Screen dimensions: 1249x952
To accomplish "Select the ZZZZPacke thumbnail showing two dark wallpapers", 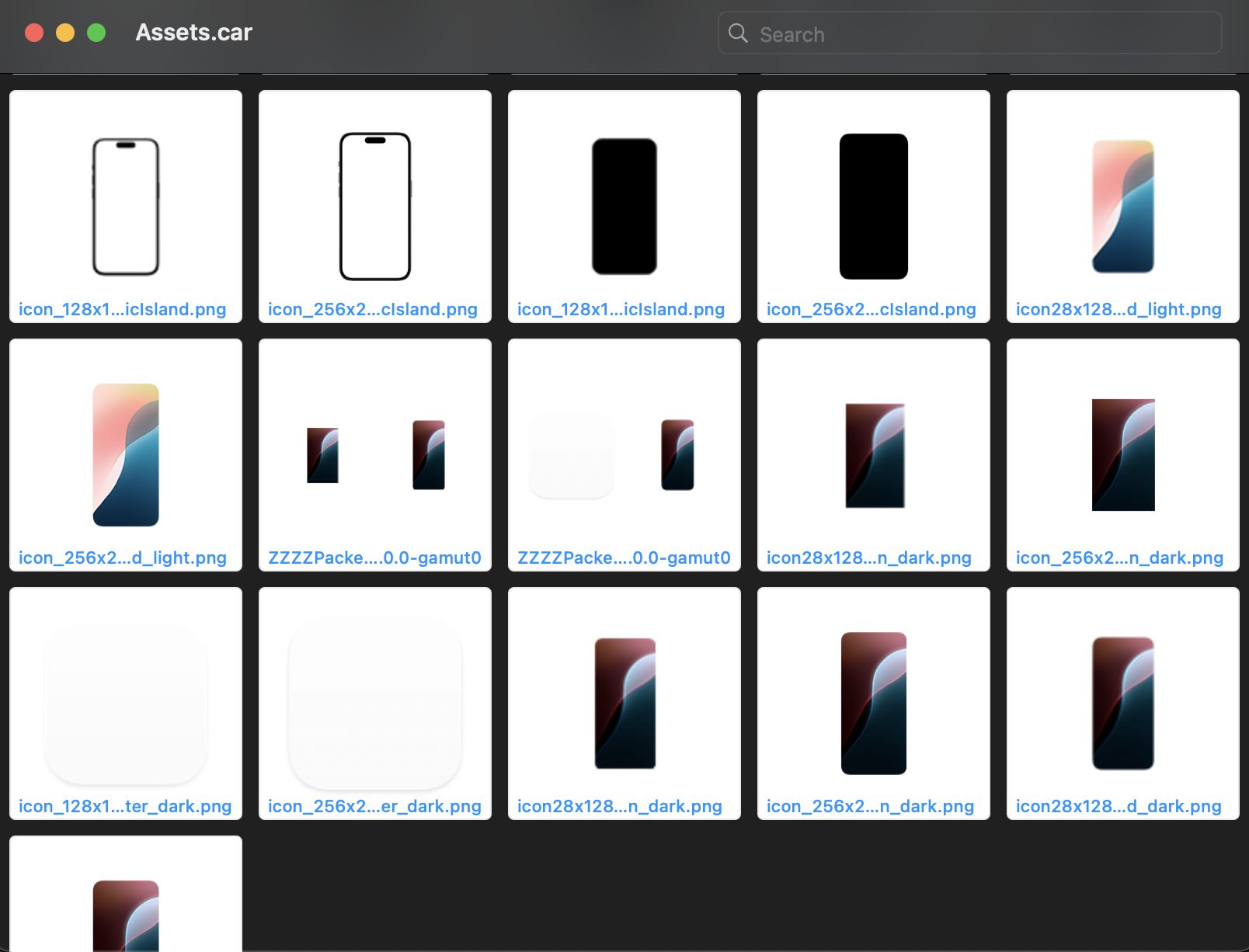I will coord(375,455).
